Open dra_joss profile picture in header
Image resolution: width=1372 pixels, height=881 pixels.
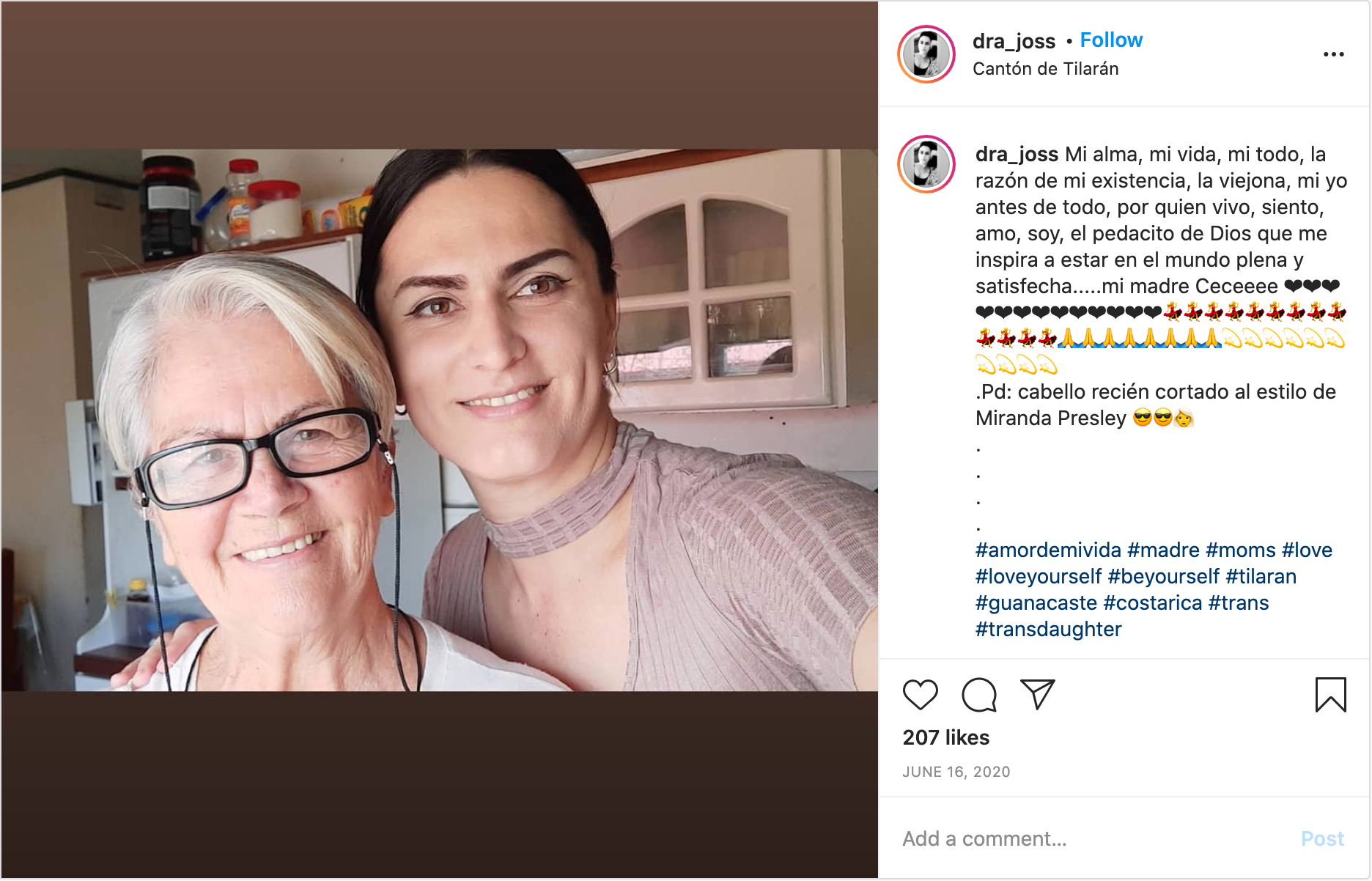[x=926, y=54]
